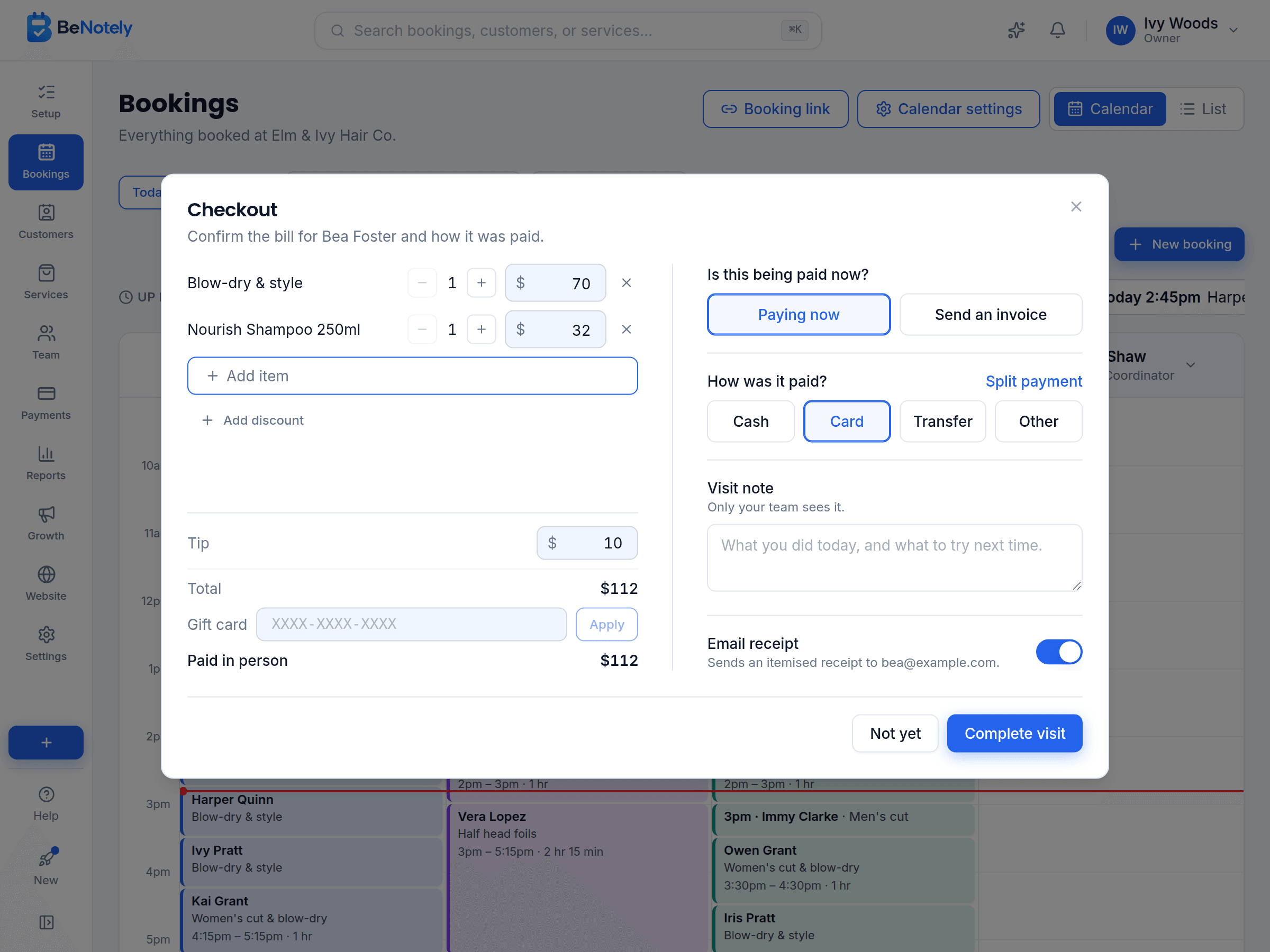Open Customers in the sidebar
Image resolution: width=1270 pixels, height=952 pixels.
click(x=46, y=222)
